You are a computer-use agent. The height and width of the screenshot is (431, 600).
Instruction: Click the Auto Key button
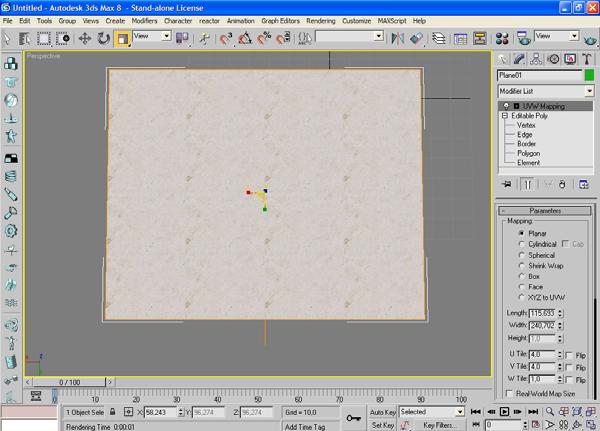coord(382,412)
